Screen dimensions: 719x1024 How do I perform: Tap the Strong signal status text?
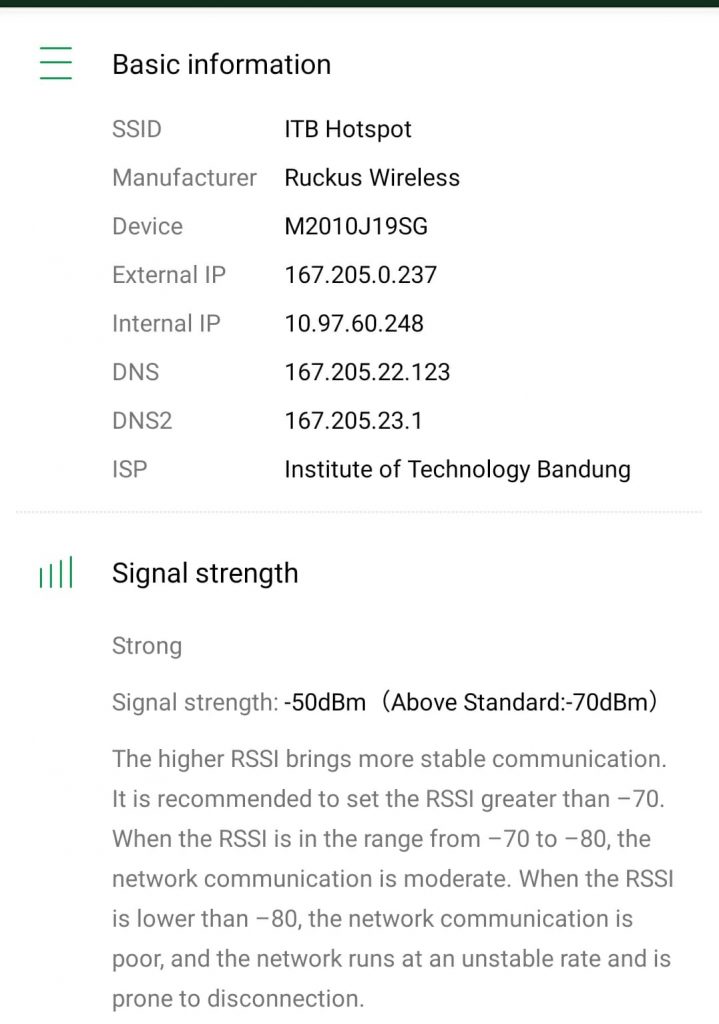147,646
